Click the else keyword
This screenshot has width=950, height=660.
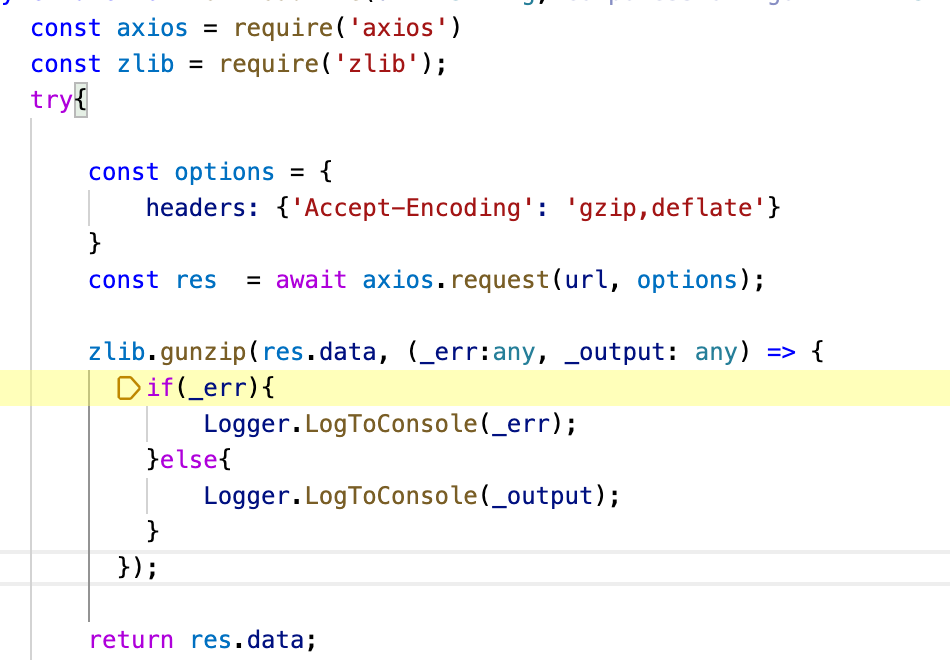[188, 459]
